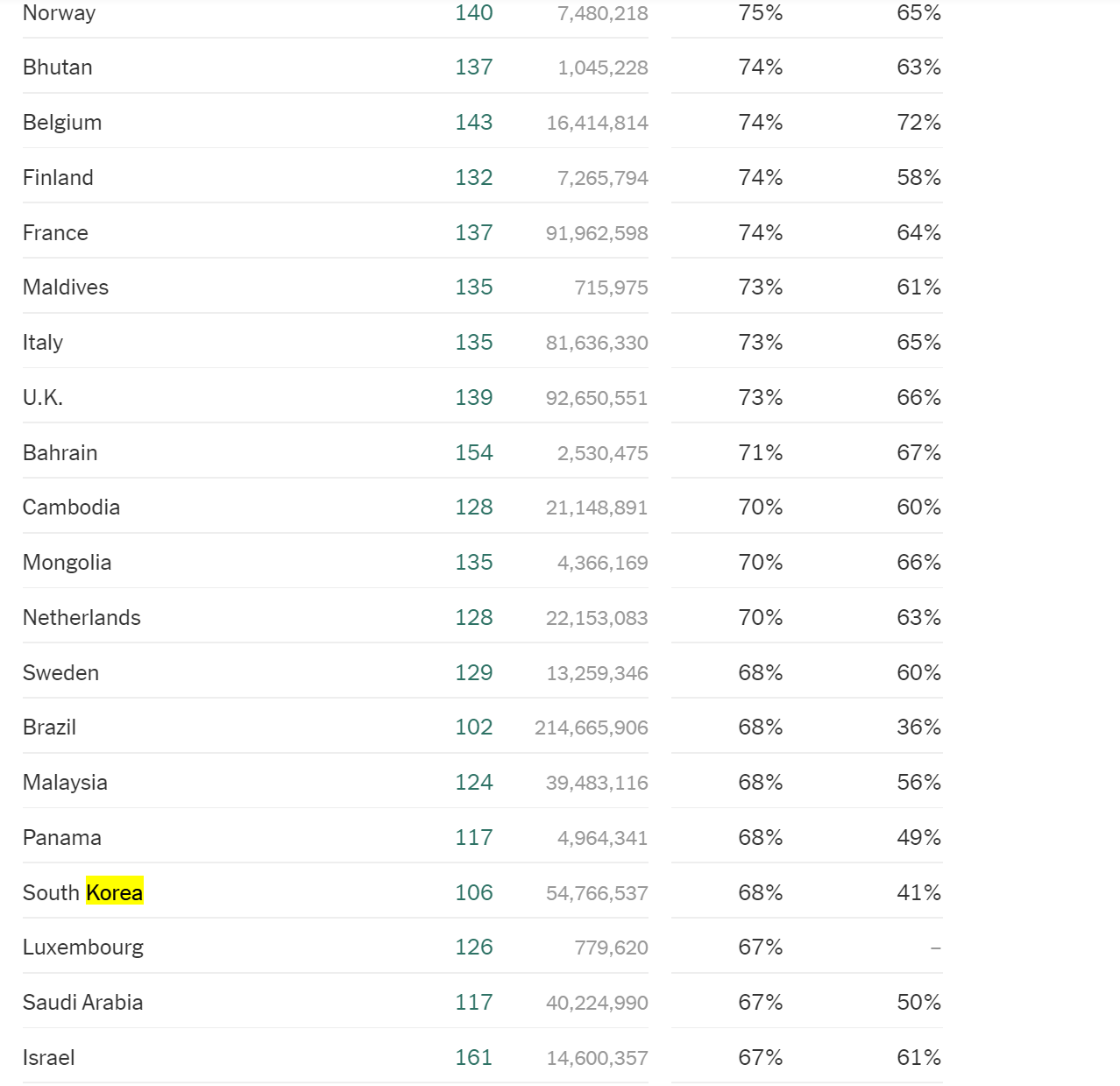This screenshot has width=1120, height=1086.
Task: Select the Cambodia country name
Action: tap(72, 508)
